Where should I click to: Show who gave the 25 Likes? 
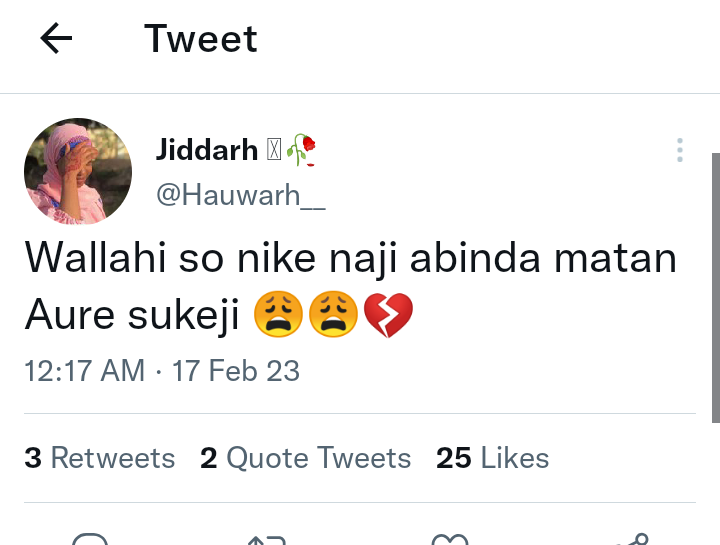[x=493, y=458]
